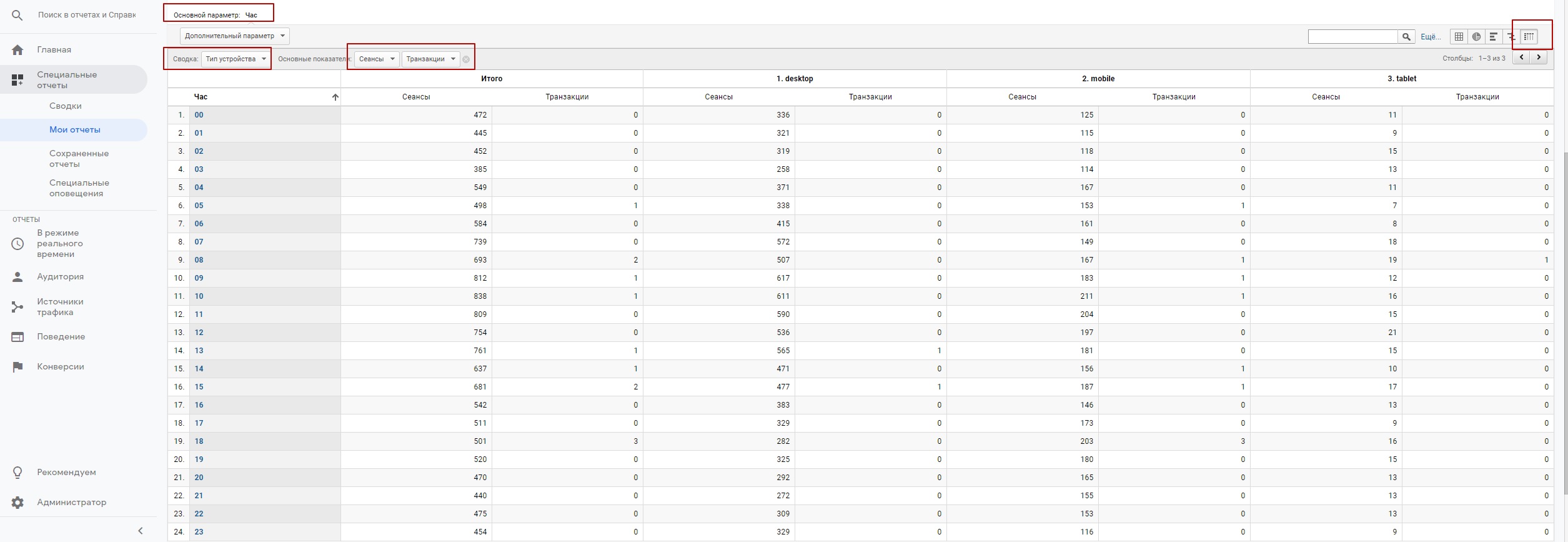Click the Итого column group header

point(492,79)
